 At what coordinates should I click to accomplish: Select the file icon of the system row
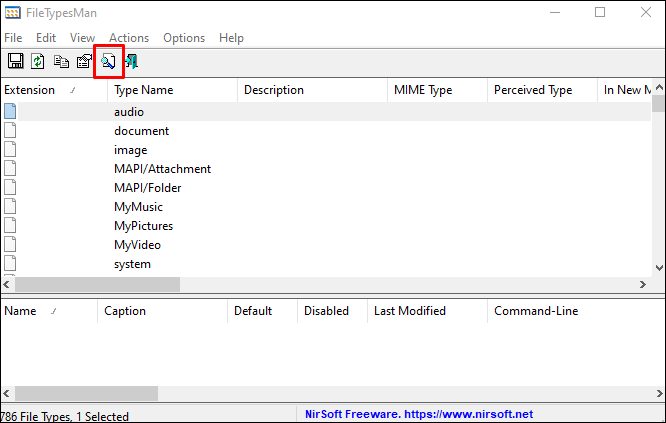tap(10, 264)
